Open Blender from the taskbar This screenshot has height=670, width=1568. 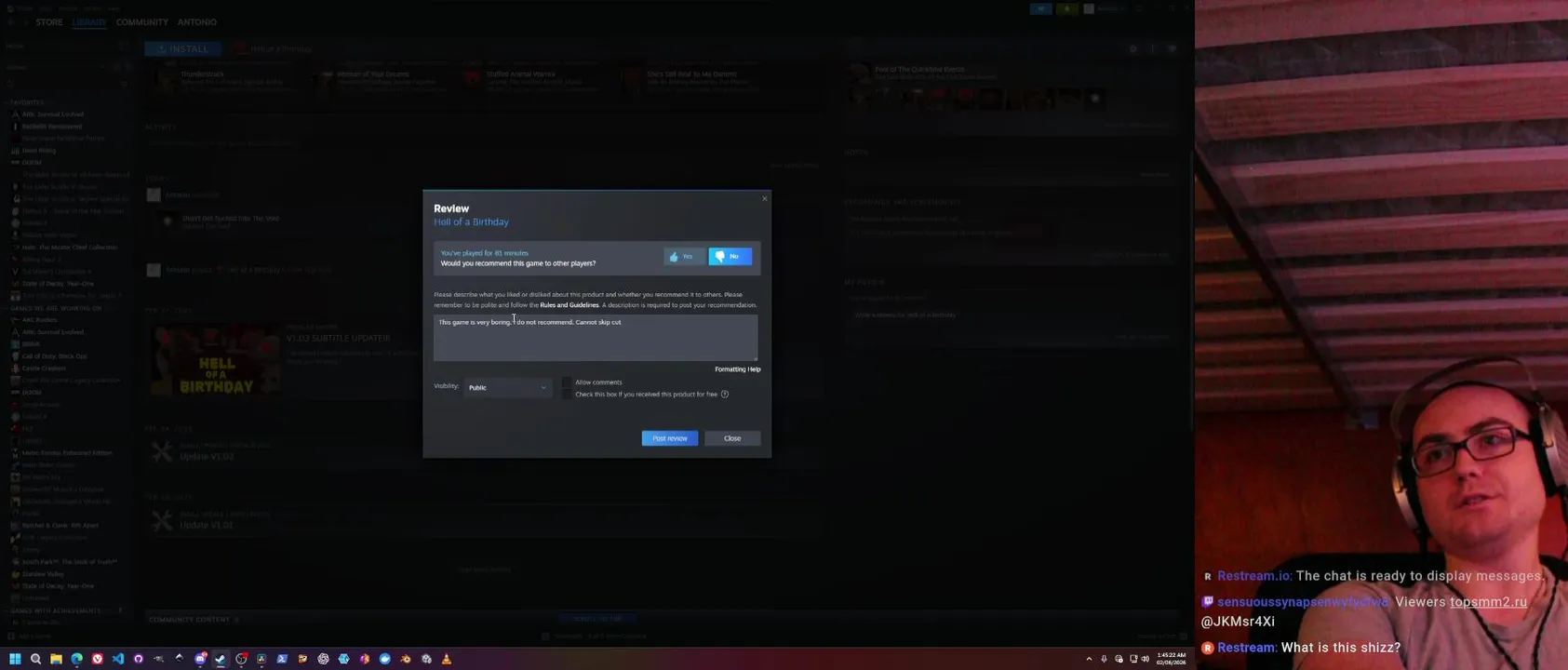point(406,659)
